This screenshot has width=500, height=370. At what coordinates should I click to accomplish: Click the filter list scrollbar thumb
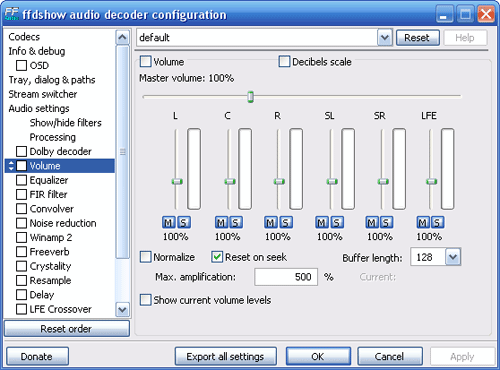[x=122, y=152]
